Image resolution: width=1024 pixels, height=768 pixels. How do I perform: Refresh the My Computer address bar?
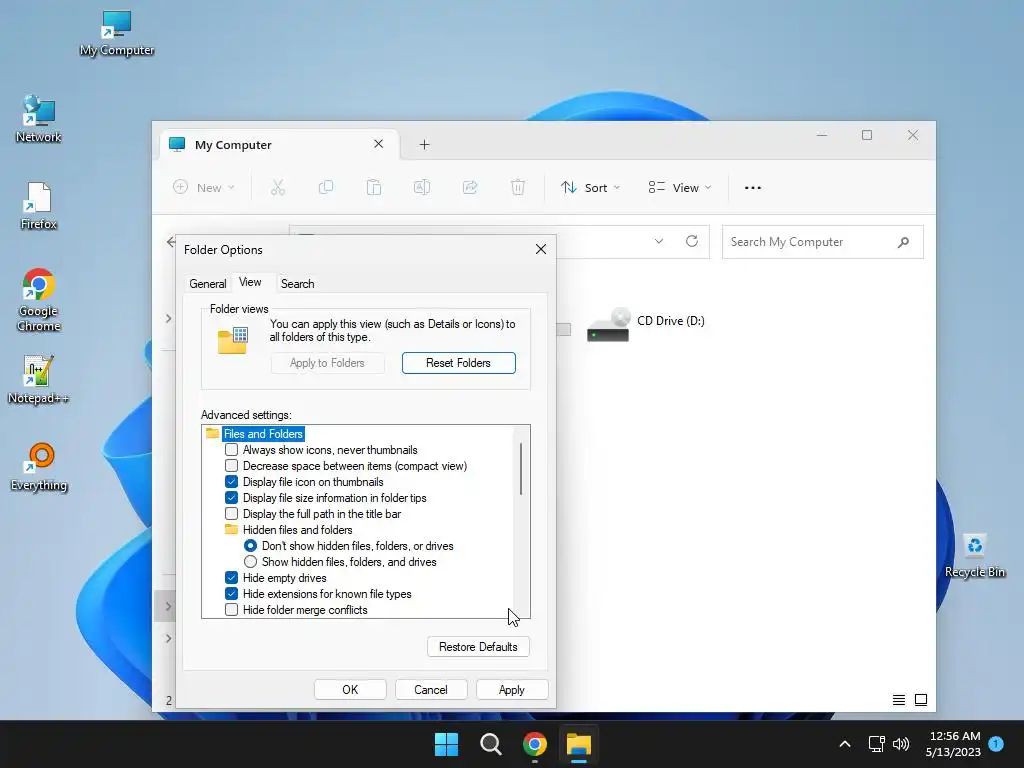coord(692,241)
